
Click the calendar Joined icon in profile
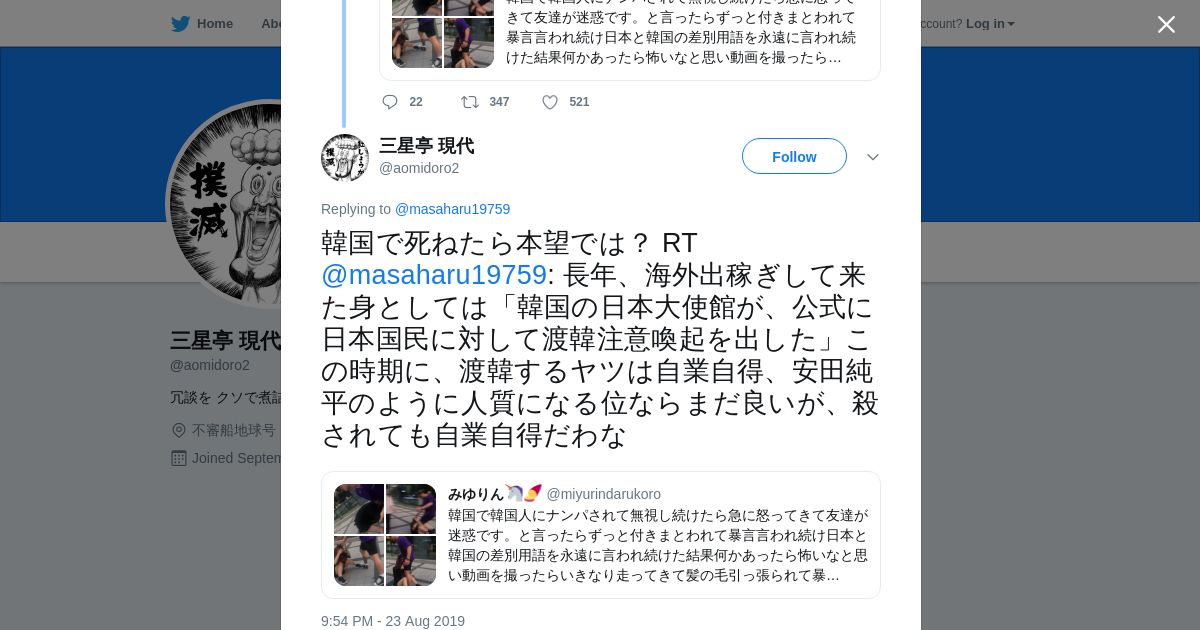(179, 458)
